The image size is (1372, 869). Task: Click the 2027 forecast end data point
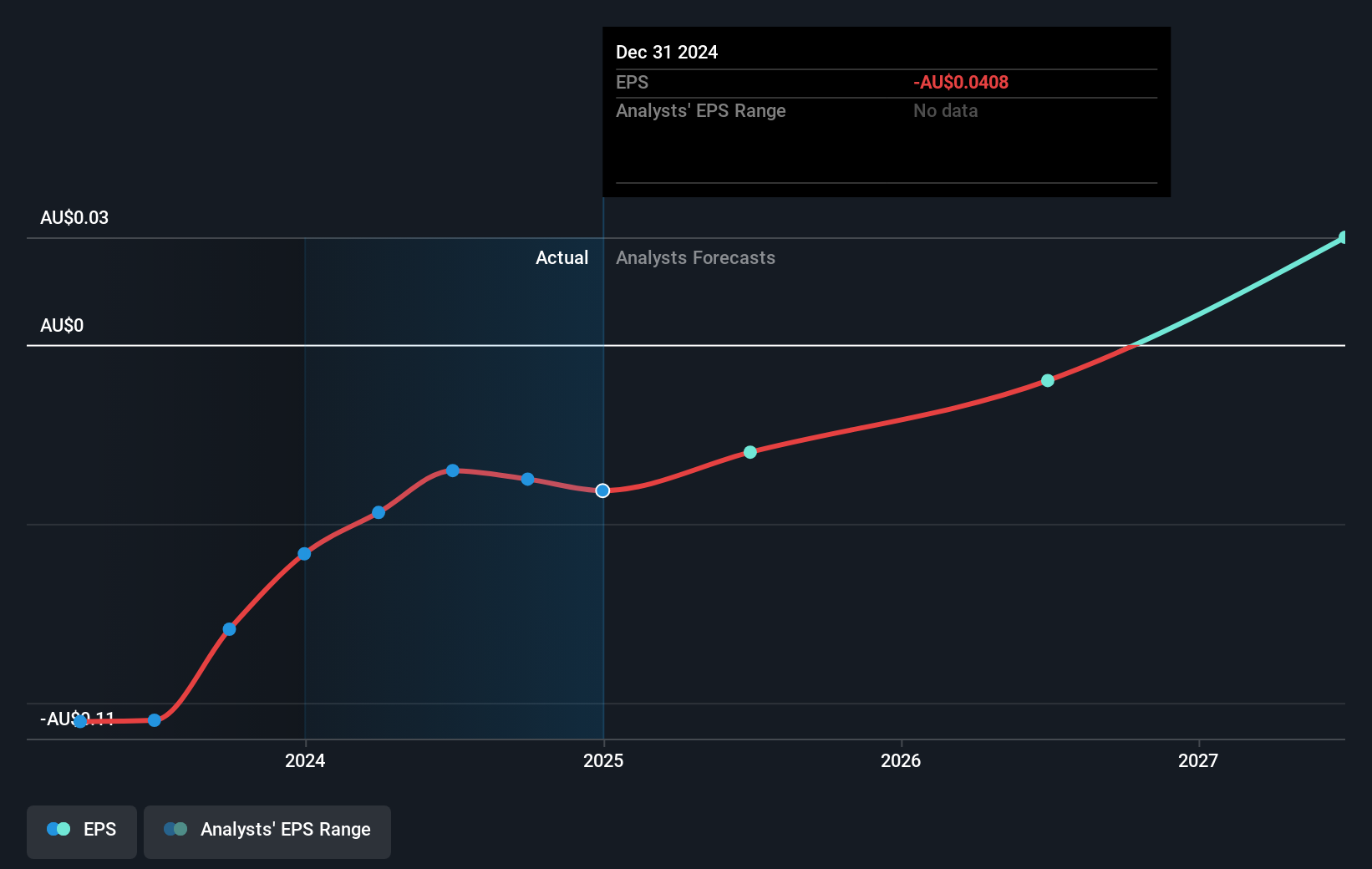pyautogui.click(x=1343, y=238)
